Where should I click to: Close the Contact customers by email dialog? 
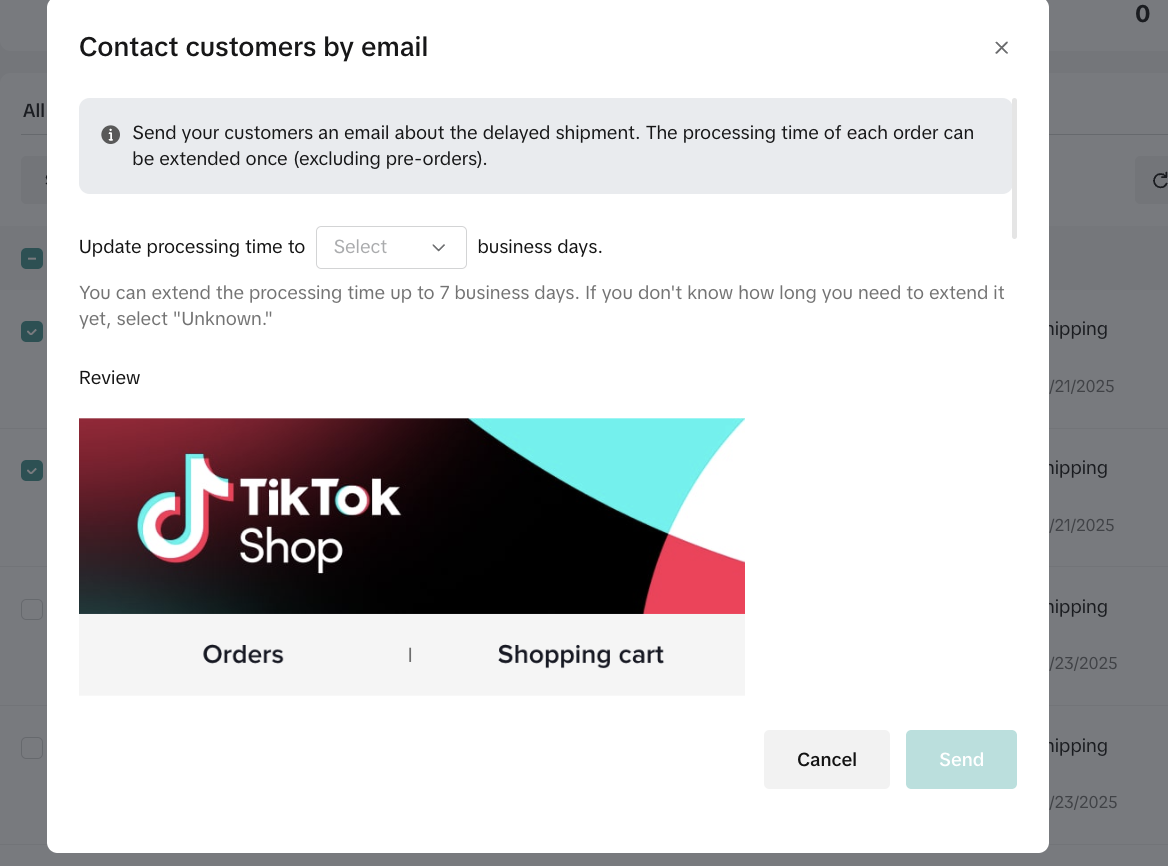(1001, 48)
